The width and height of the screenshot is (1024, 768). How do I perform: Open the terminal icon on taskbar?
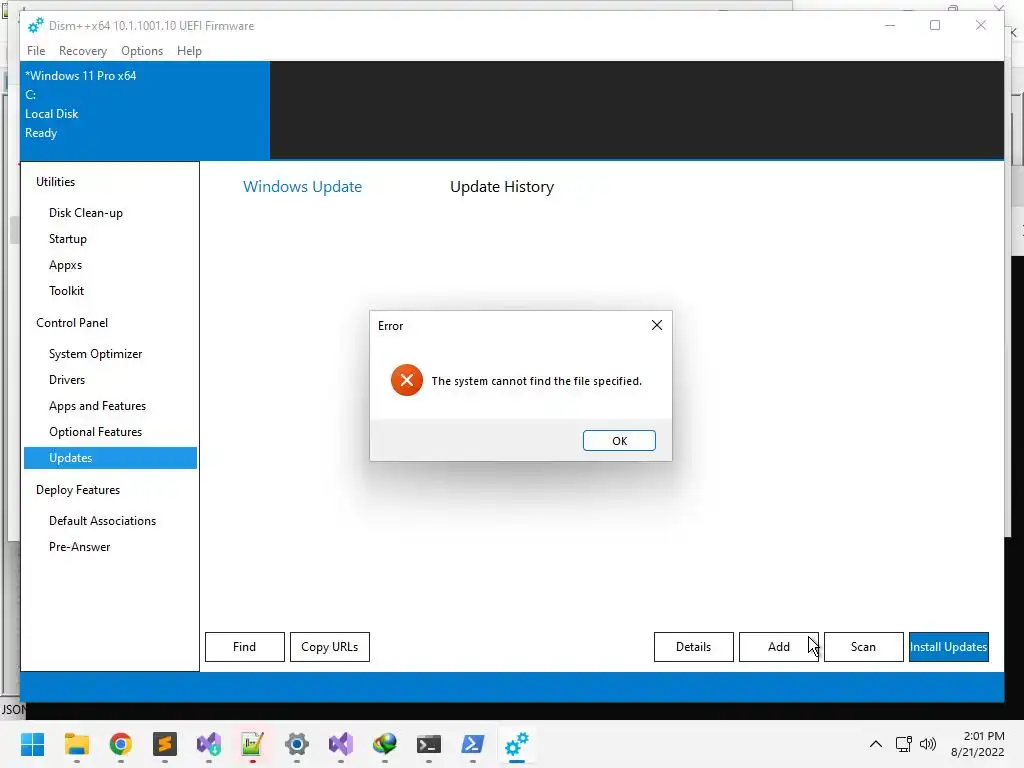click(x=429, y=744)
